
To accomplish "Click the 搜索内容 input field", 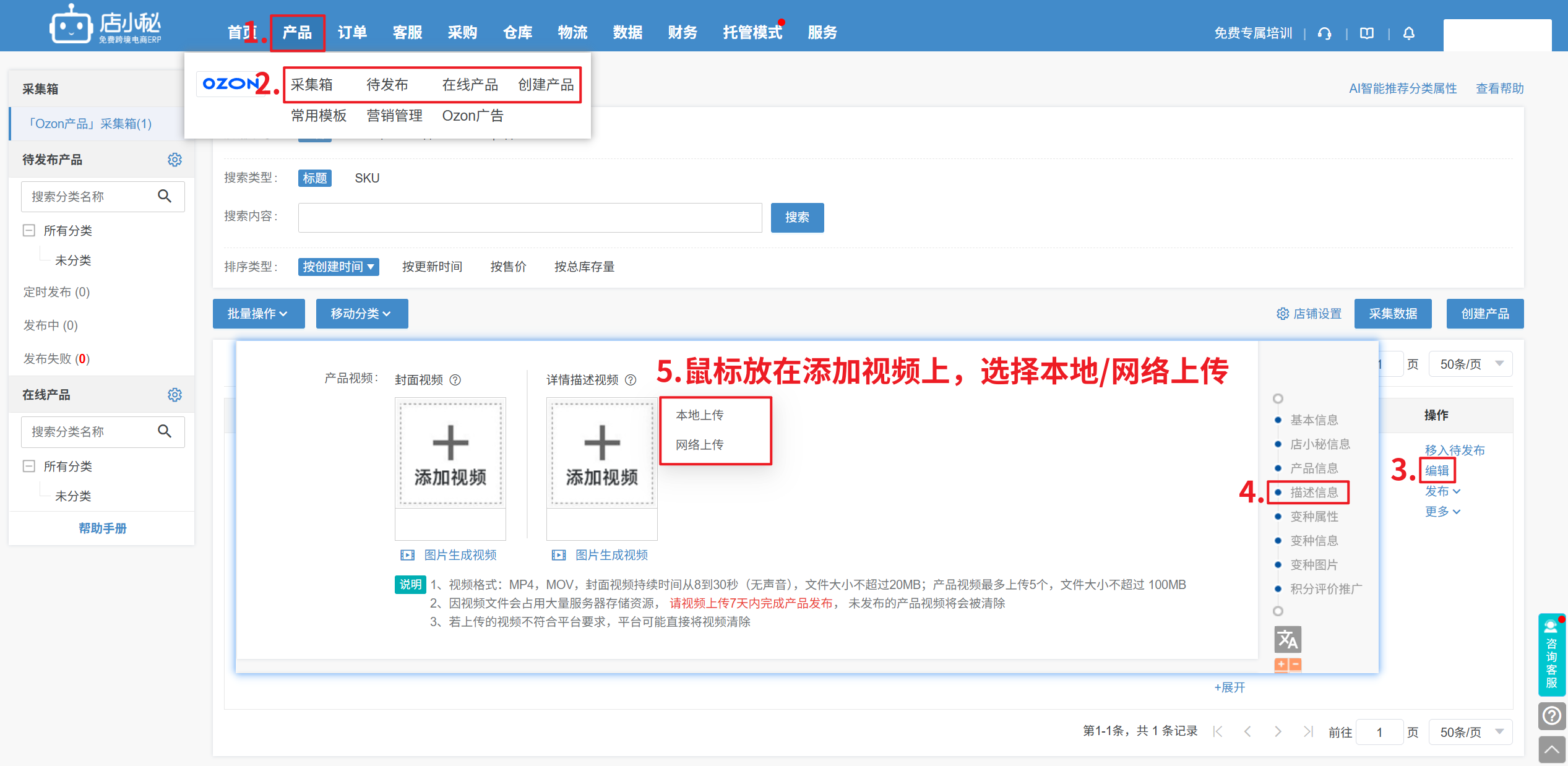I will point(530,217).
